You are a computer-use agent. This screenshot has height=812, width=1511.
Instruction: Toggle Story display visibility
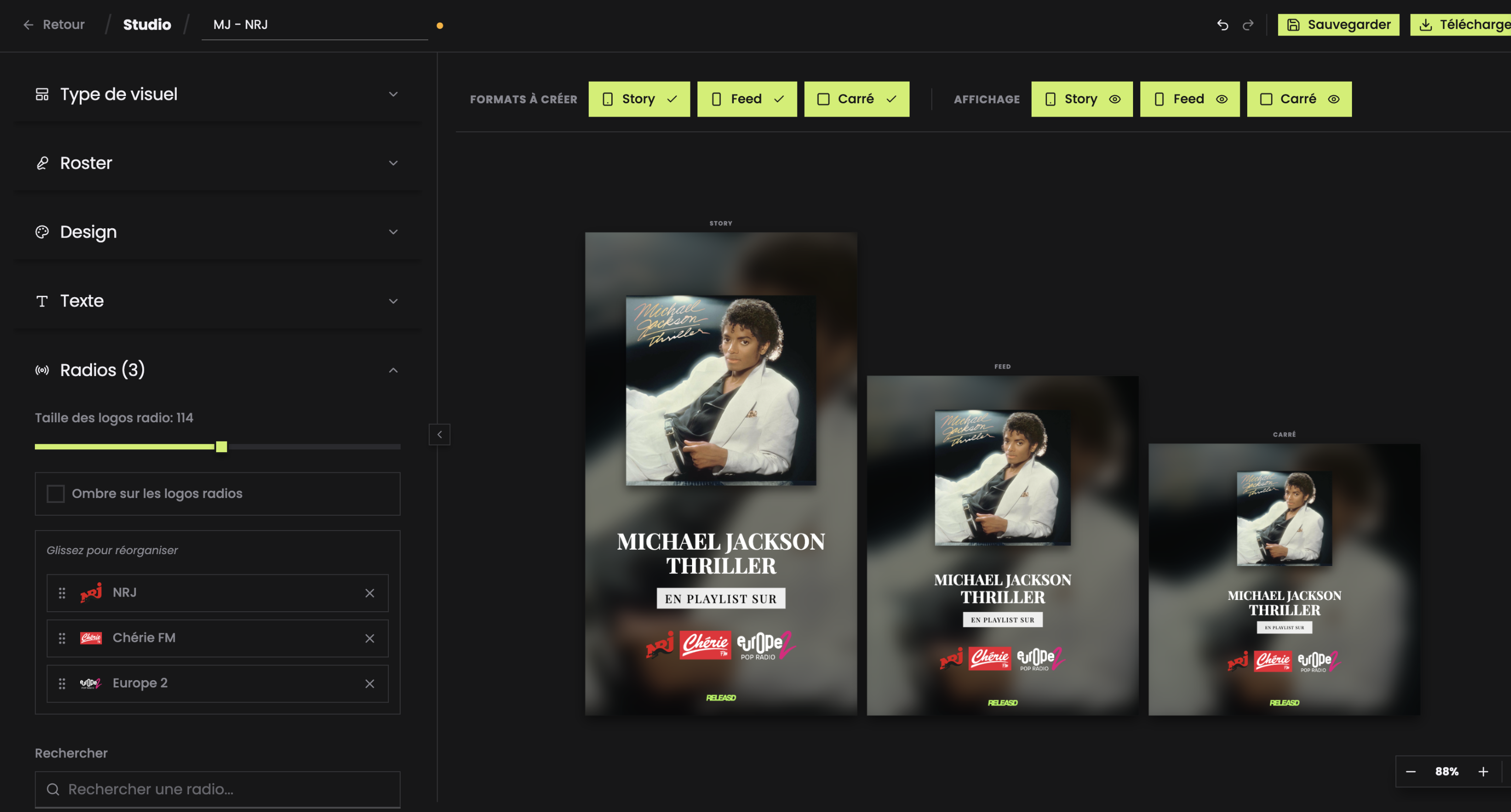pyautogui.click(x=1082, y=99)
